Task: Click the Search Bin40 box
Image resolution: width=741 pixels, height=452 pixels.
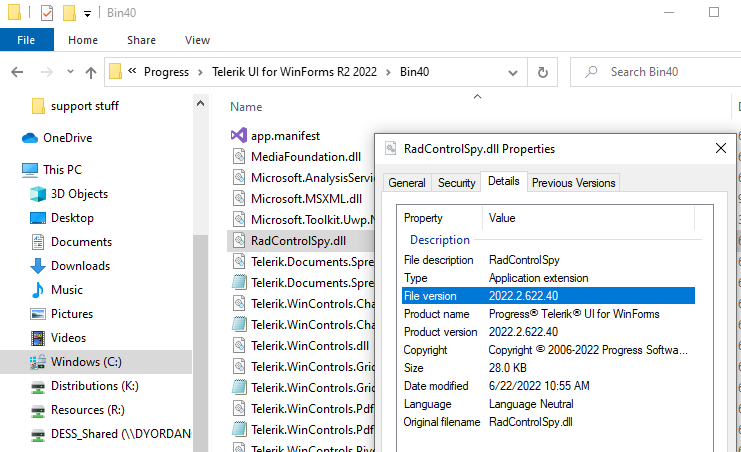Action: pos(657,72)
